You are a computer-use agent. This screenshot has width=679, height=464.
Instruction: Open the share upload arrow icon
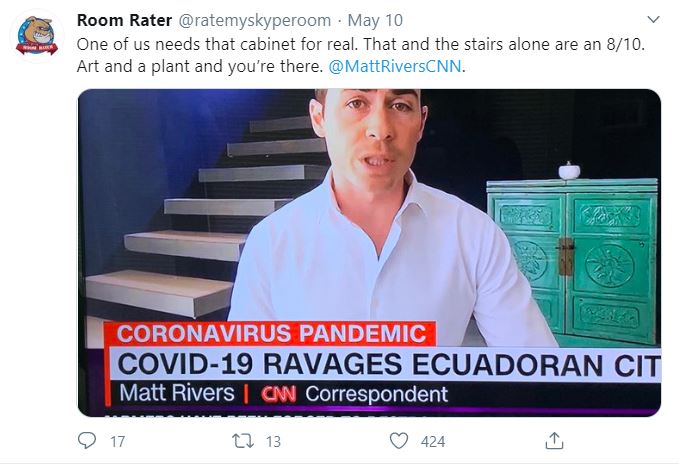tap(554, 441)
